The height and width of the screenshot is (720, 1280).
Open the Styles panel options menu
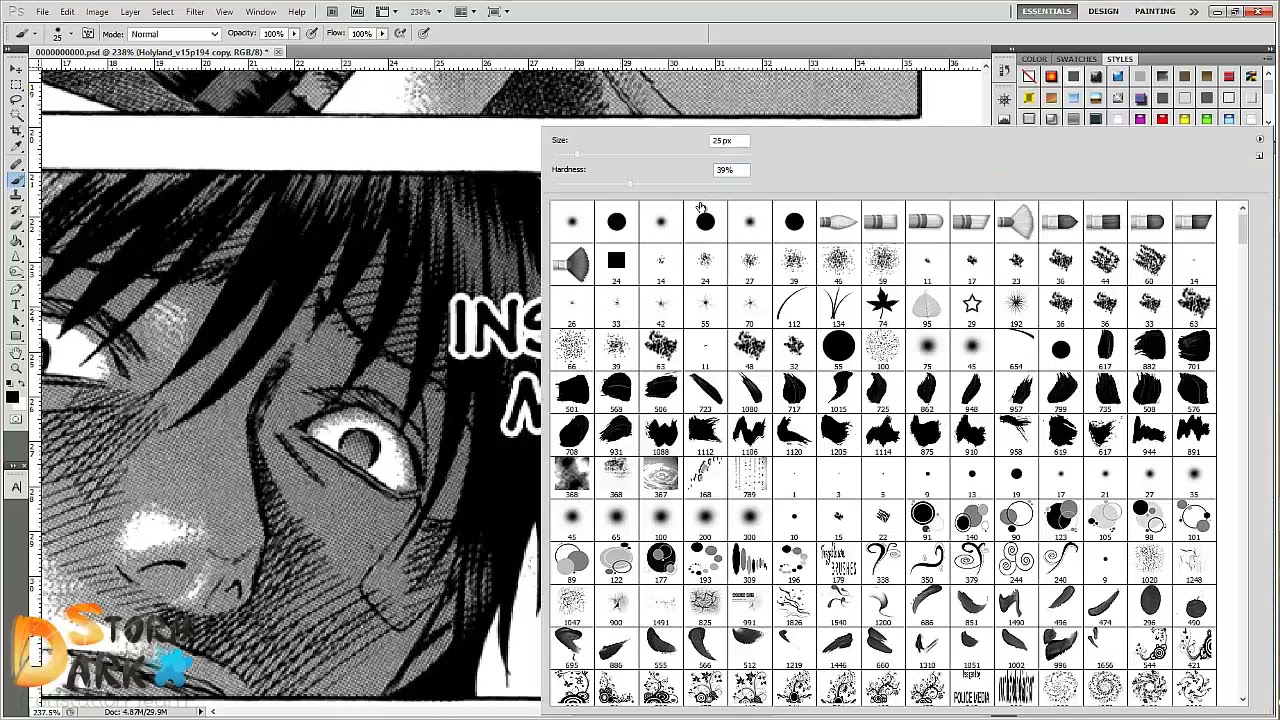point(1268,59)
